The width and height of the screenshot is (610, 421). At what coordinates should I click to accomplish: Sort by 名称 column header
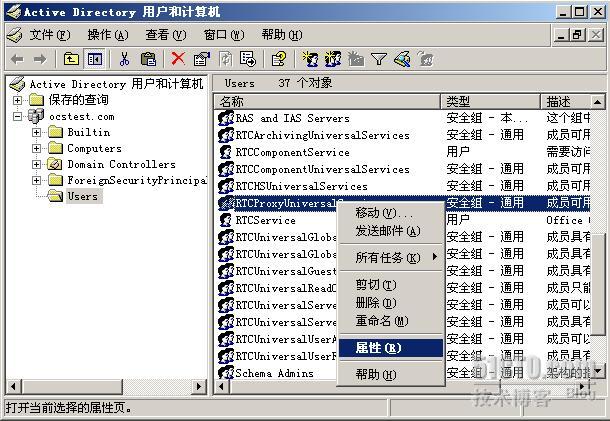click(327, 102)
